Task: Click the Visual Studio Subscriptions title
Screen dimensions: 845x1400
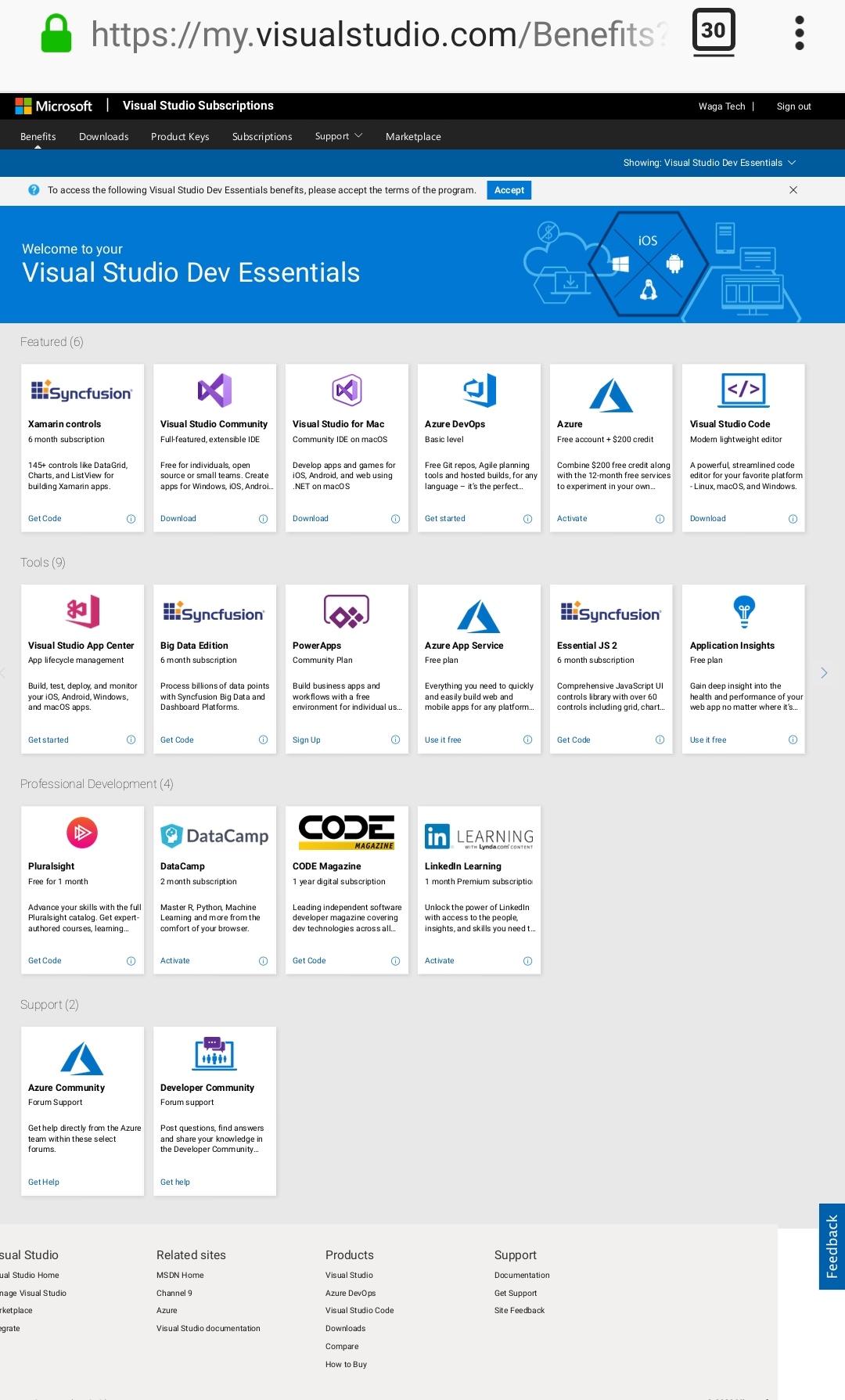Action: [x=198, y=106]
